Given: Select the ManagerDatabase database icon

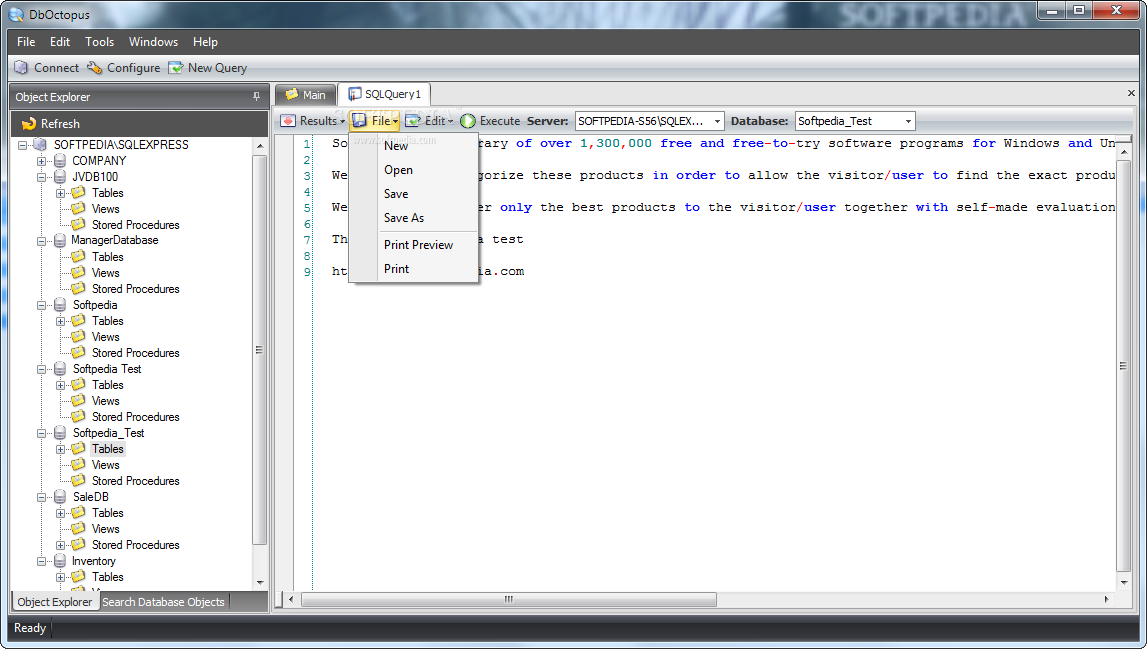Looking at the screenshot, I should (x=61, y=241).
